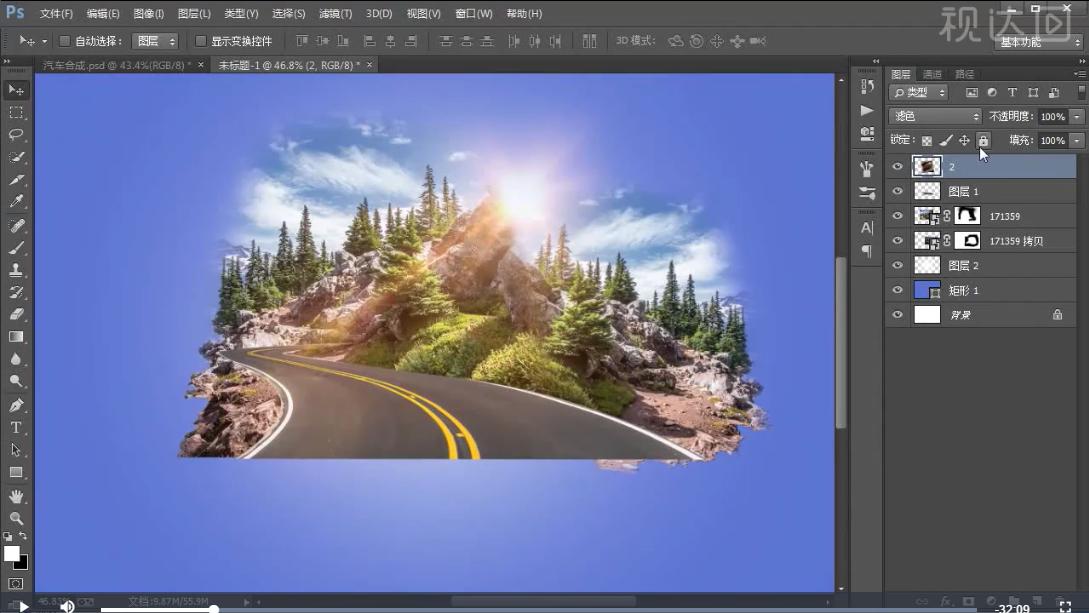The image size is (1089, 613).
Task: Select the 171359 拷贝 layer
Action: pyautogui.click(x=1017, y=241)
